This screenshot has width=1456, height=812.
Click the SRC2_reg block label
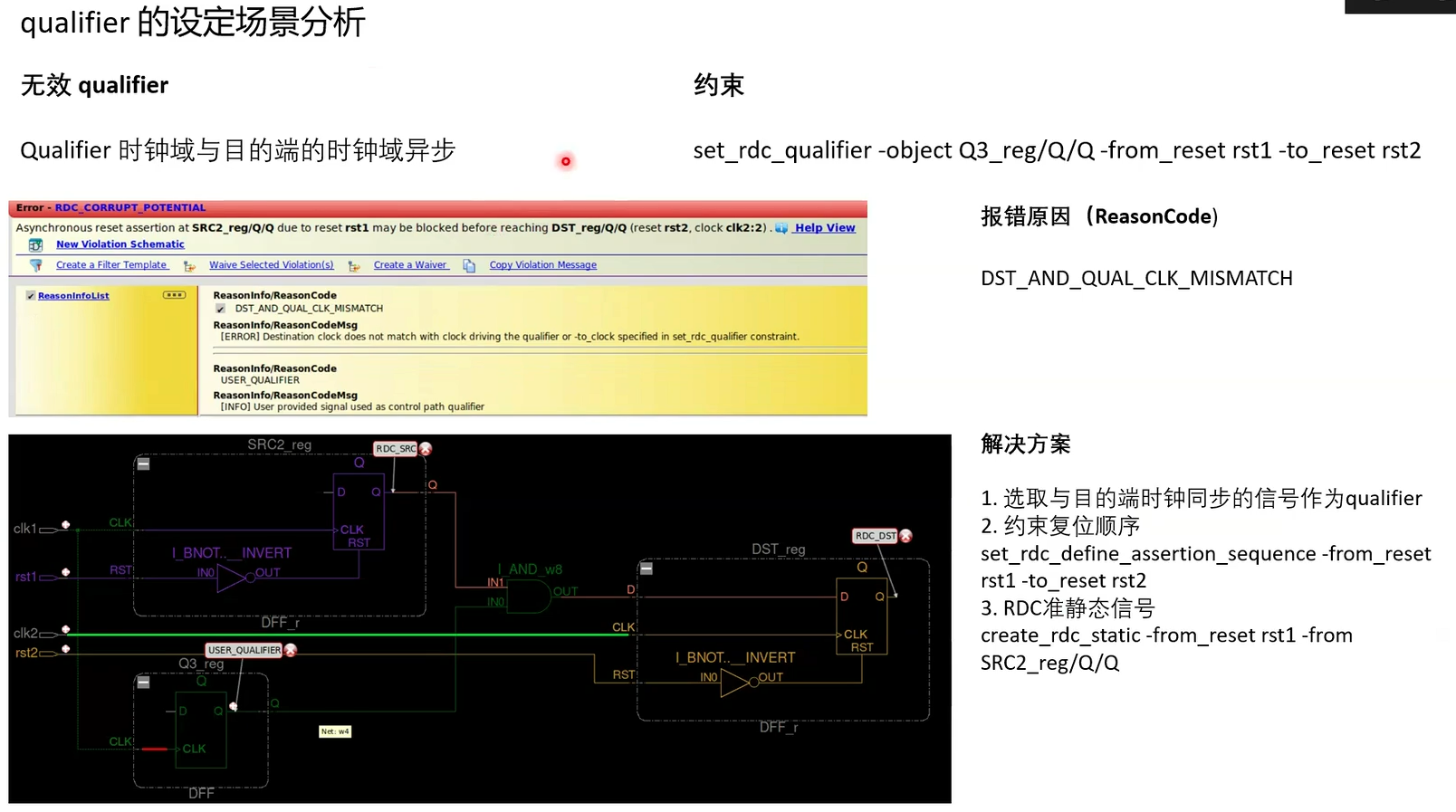(x=279, y=444)
